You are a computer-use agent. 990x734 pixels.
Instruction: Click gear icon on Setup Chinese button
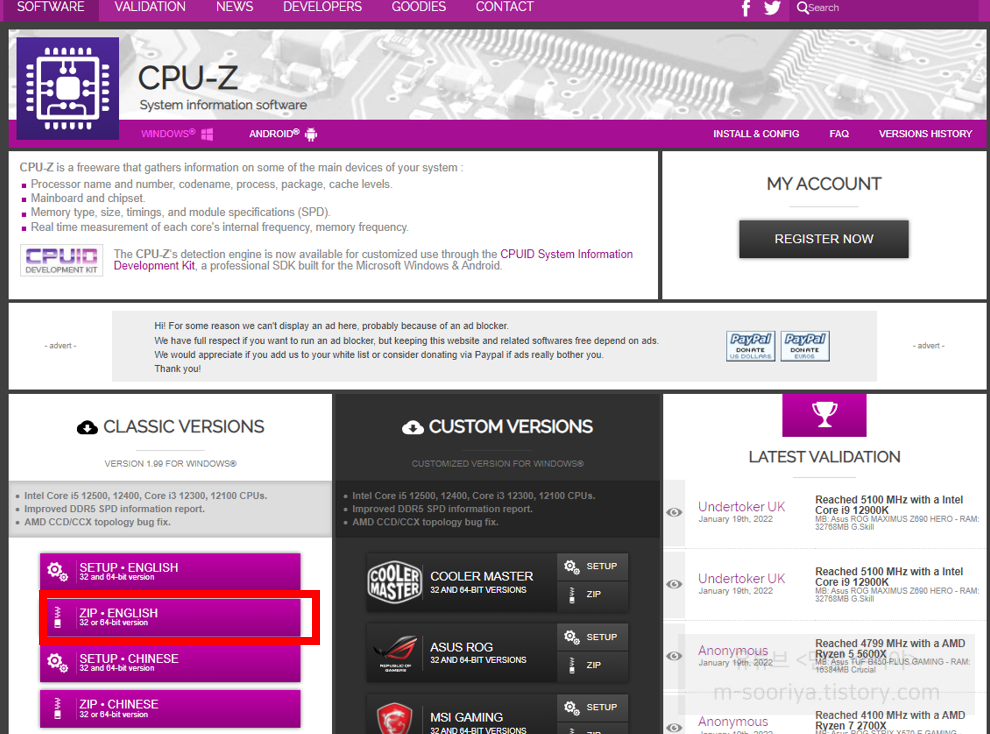click(x=57, y=662)
